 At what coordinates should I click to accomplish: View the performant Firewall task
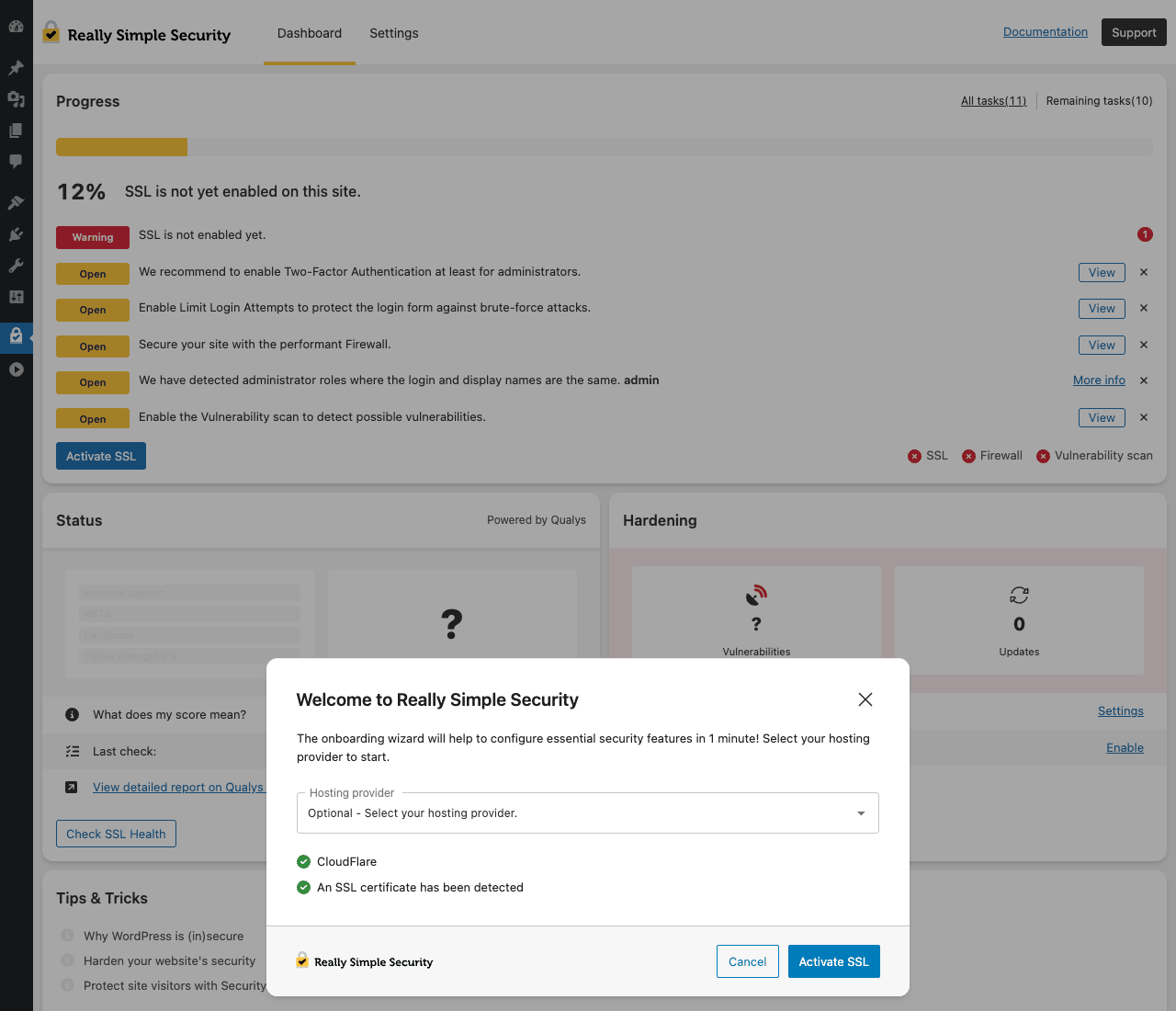(1102, 345)
